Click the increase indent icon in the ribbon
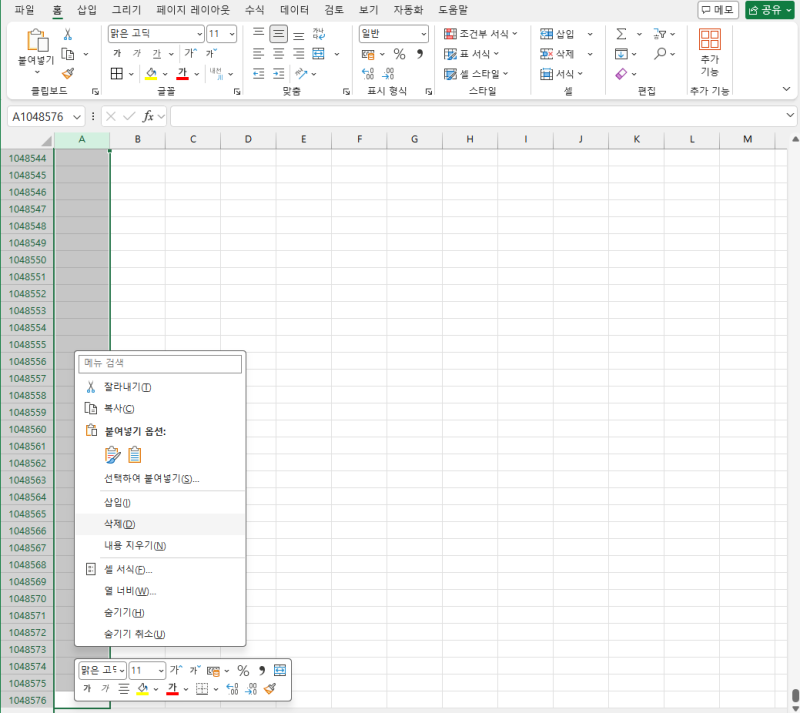Image resolution: width=800 pixels, height=713 pixels. point(279,74)
